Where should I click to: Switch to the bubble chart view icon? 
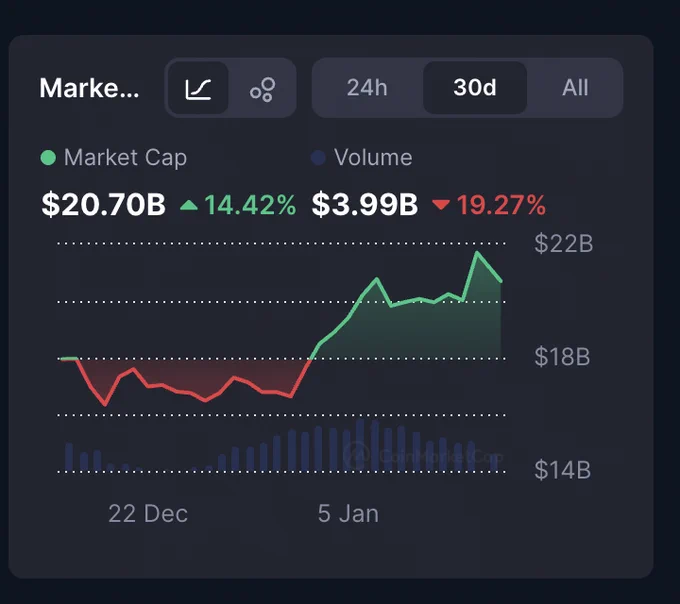pyautogui.click(x=262, y=89)
